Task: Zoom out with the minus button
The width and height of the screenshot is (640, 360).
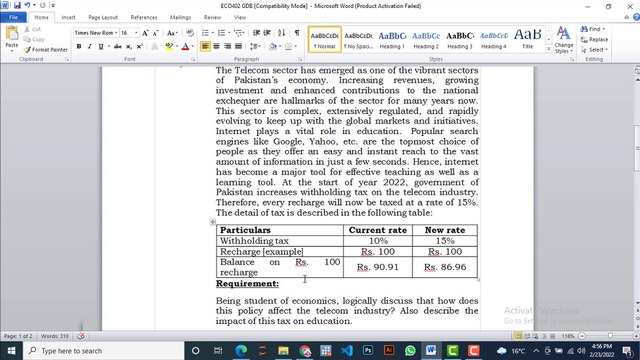Action: [582, 336]
